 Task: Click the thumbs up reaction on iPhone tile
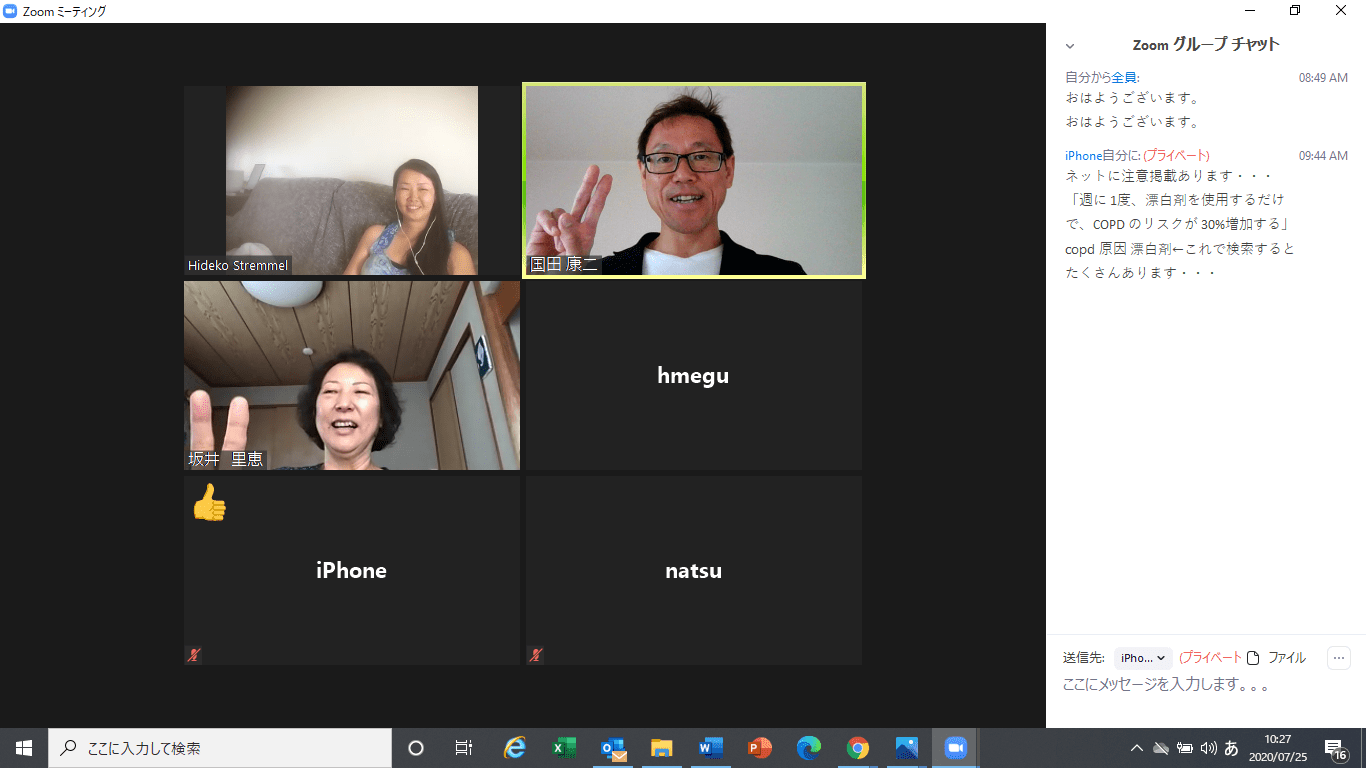coord(209,503)
